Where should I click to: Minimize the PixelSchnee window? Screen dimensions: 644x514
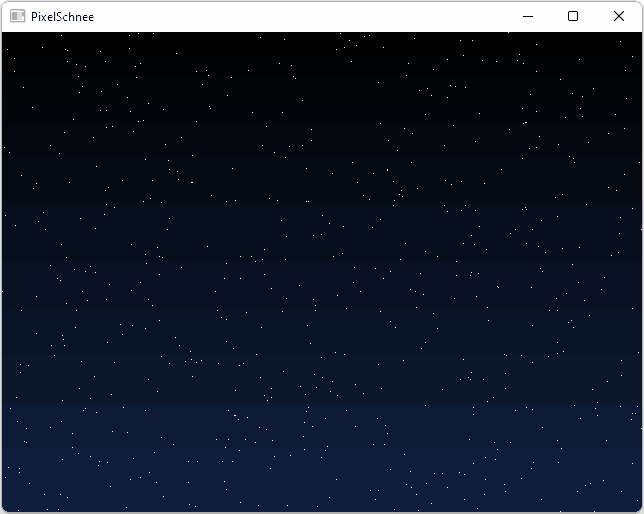(x=528, y=16)
